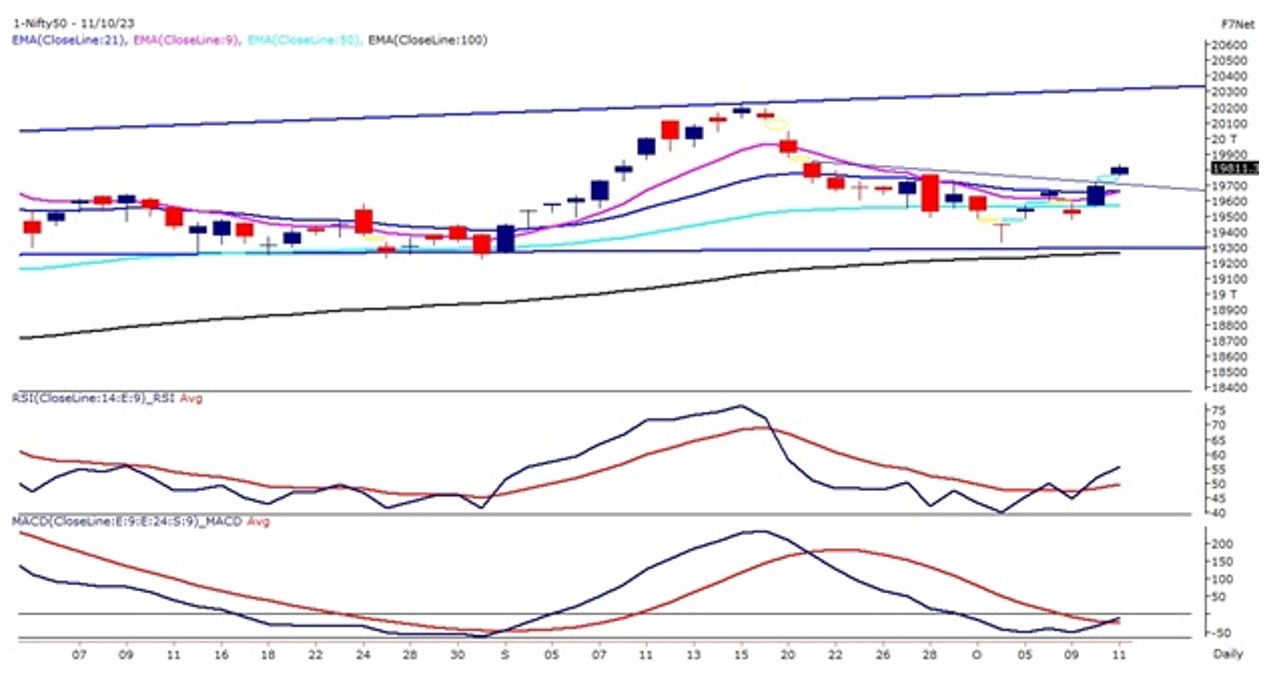Click the Daily timeframe label

[x=1230, y=653]
